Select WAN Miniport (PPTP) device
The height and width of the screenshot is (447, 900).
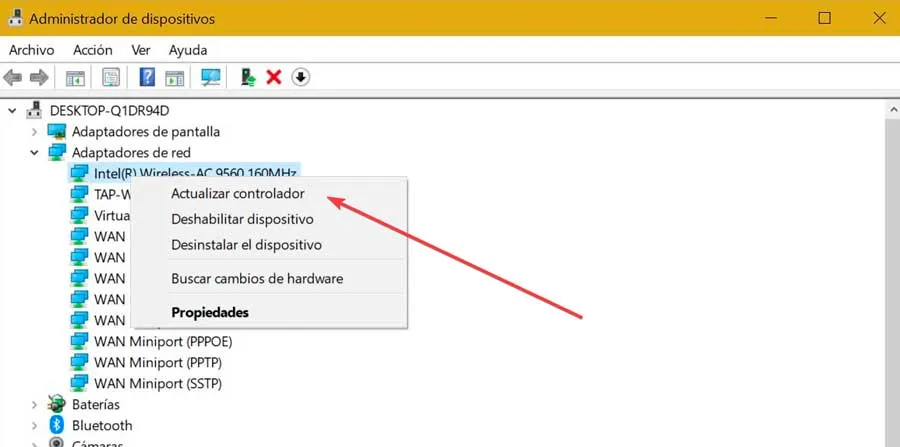point(158,362)
